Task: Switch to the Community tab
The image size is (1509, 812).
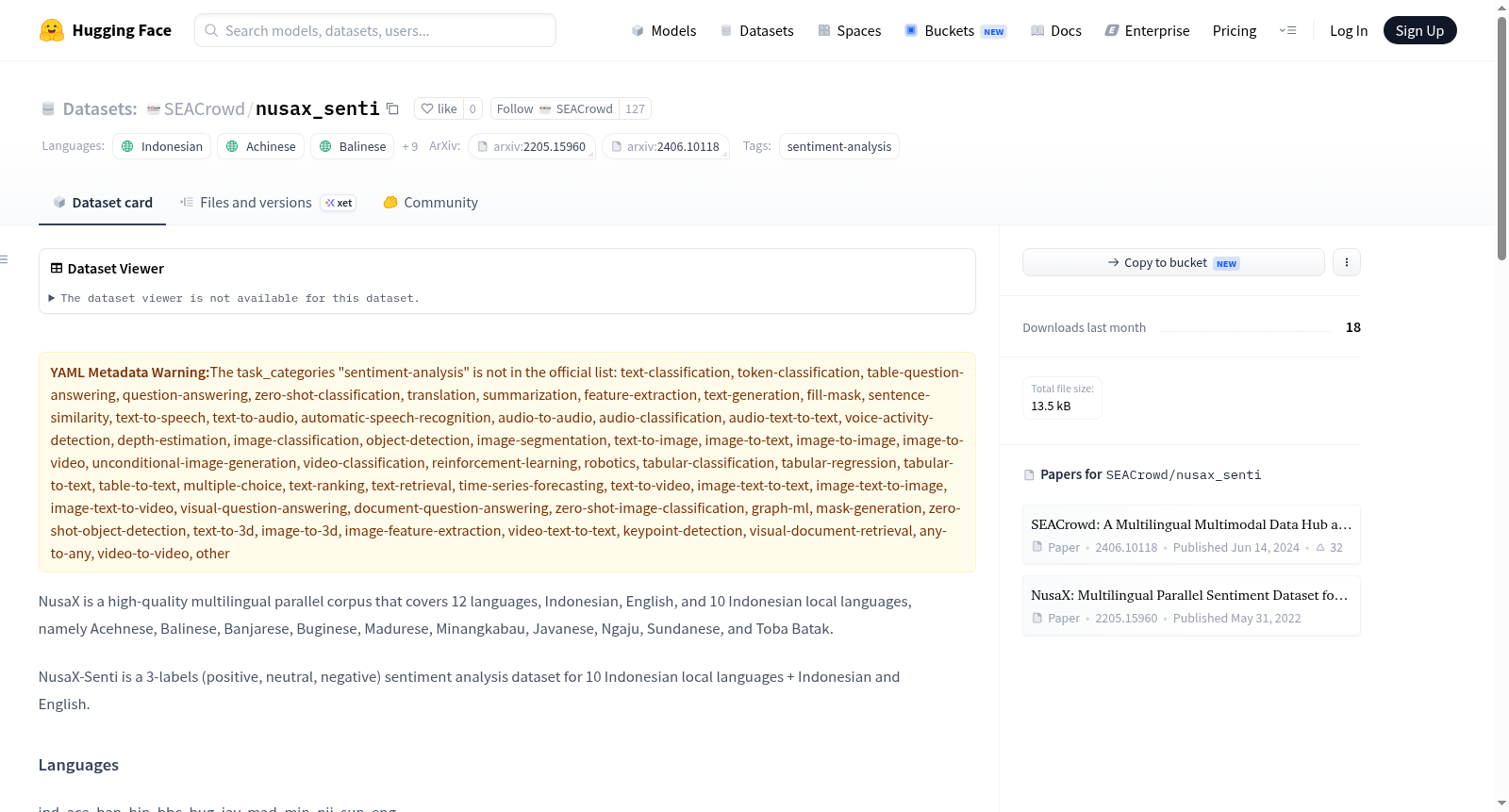Action: pyautogui.click(x=430, y=203)
